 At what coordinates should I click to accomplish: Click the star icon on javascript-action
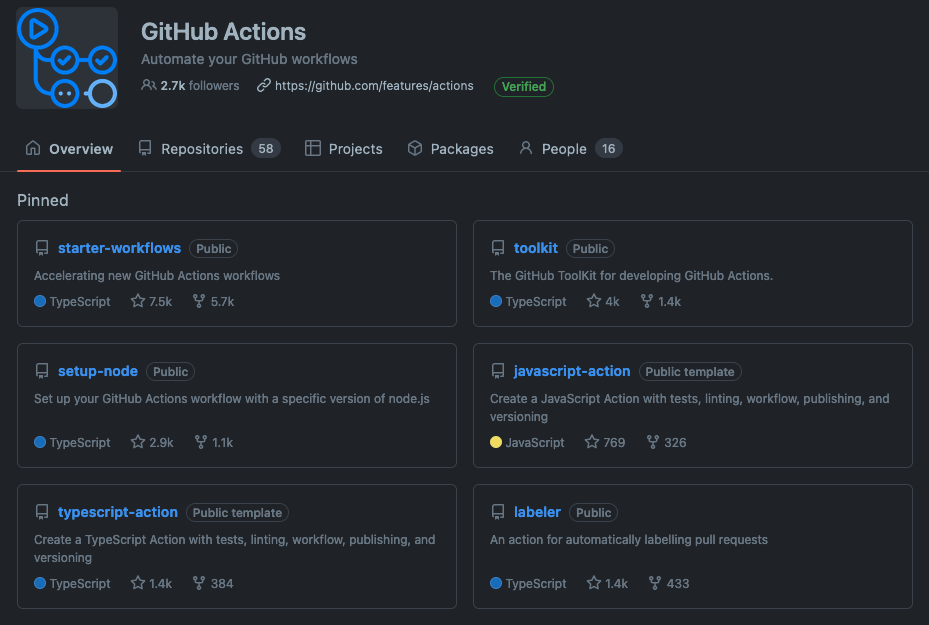pos(592,442)
